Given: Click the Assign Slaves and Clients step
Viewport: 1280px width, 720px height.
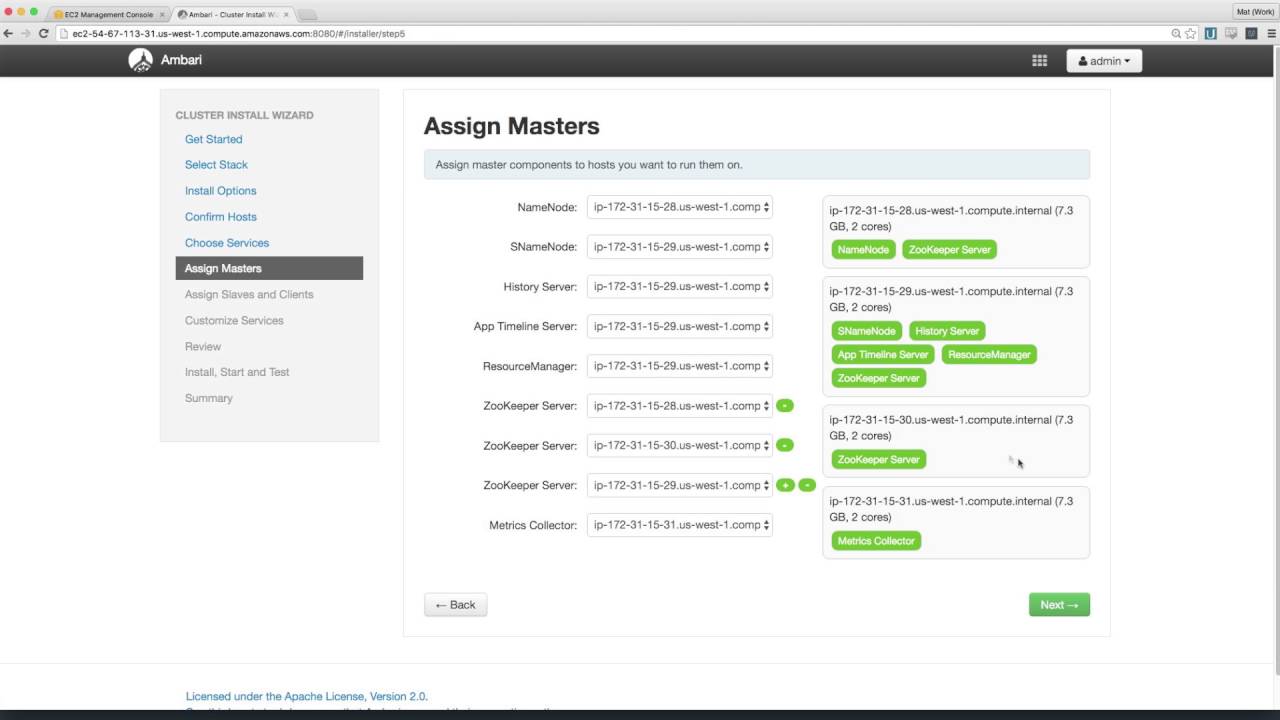Looking at the screenshot, I should point(249,295).
